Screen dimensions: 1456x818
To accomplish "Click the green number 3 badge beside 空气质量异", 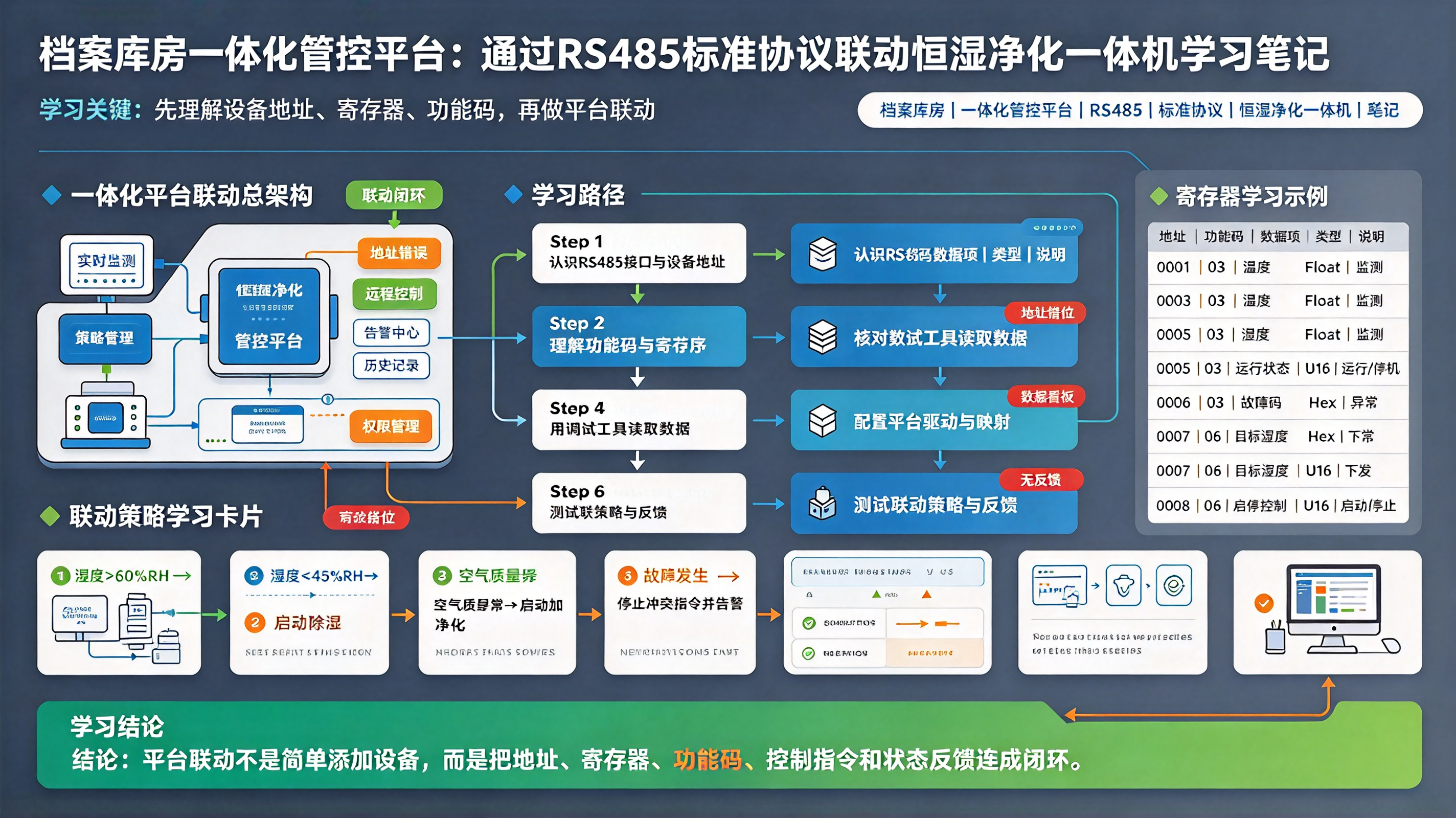I will point(442,576).
